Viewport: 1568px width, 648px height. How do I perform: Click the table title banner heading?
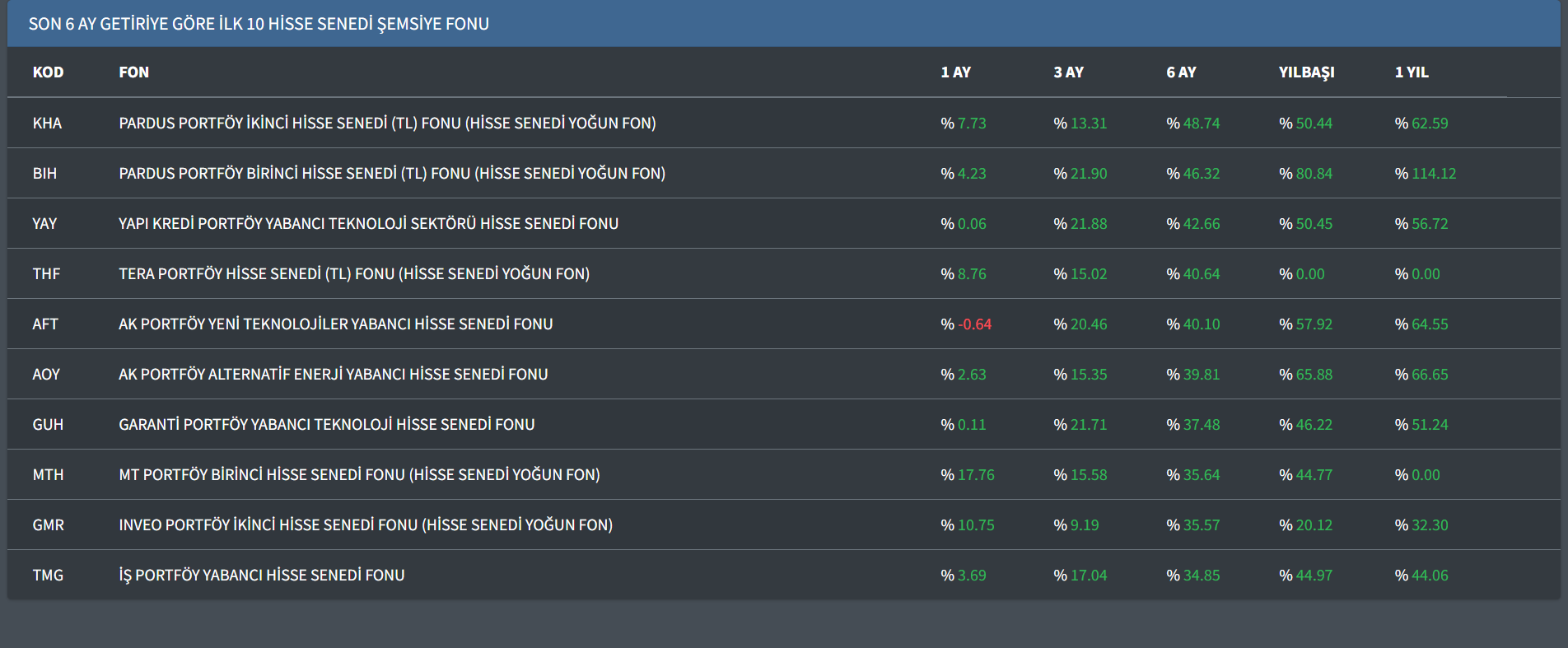(259, 24)
